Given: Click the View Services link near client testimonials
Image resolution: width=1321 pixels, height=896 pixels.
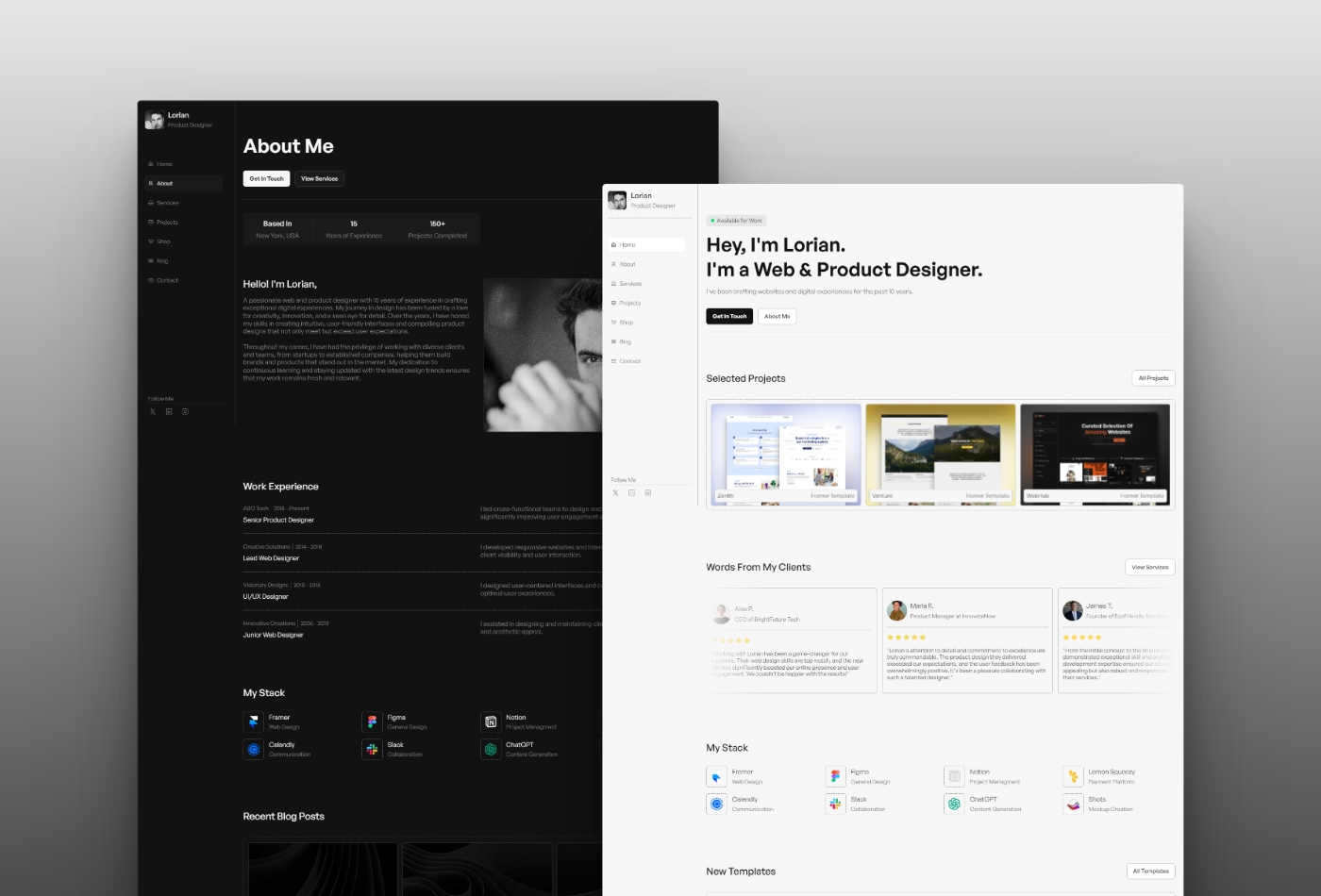Looking at the screenshot, I should tap(1149, 567).
